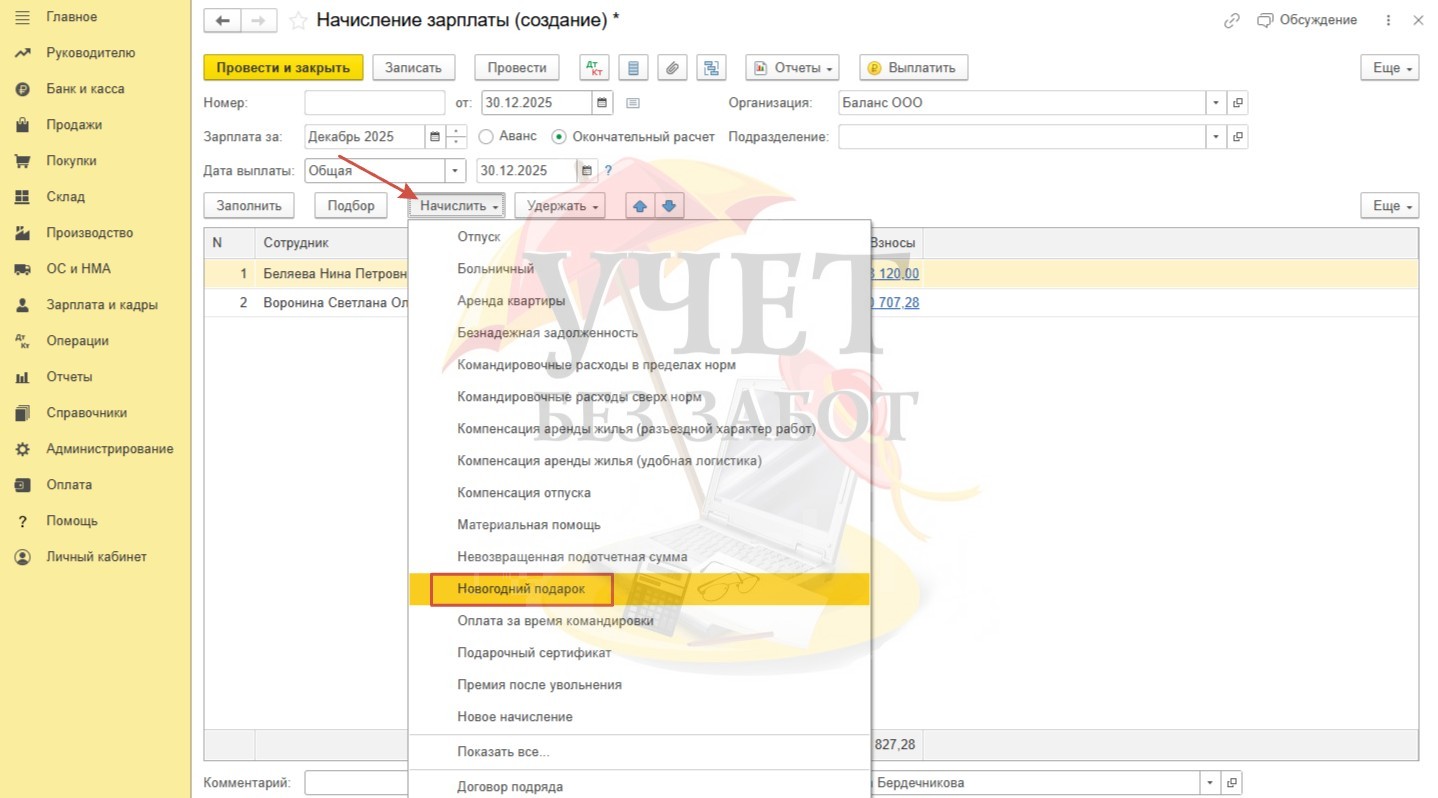Viewport: 1438px width, 798px height.
Task: Open the Дата выплаты type dropdown
Action: pyautogui.click(x=455, y=171)
